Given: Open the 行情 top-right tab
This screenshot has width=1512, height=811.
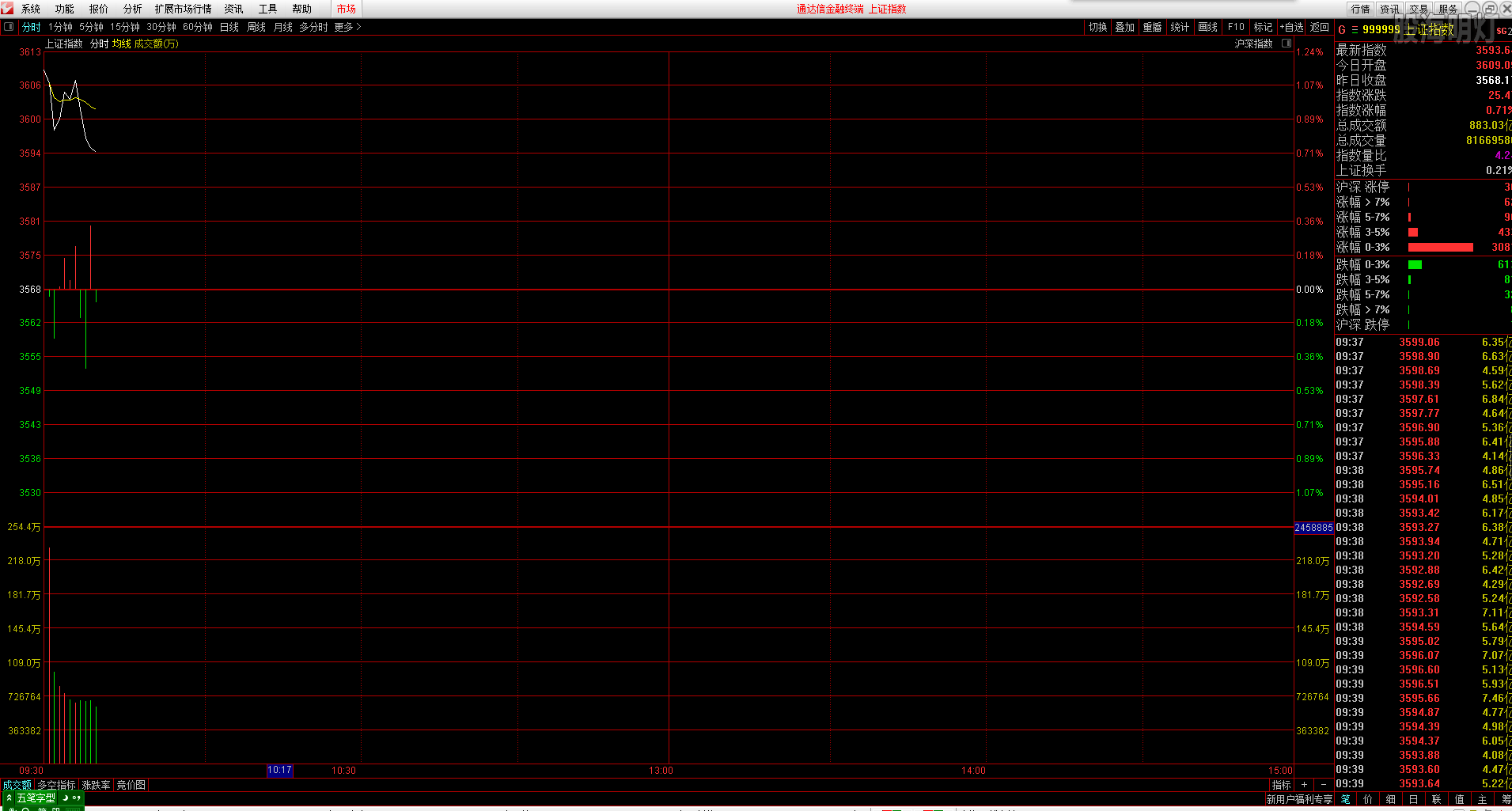Looking at the screenshot, I should click(1360, 9).
